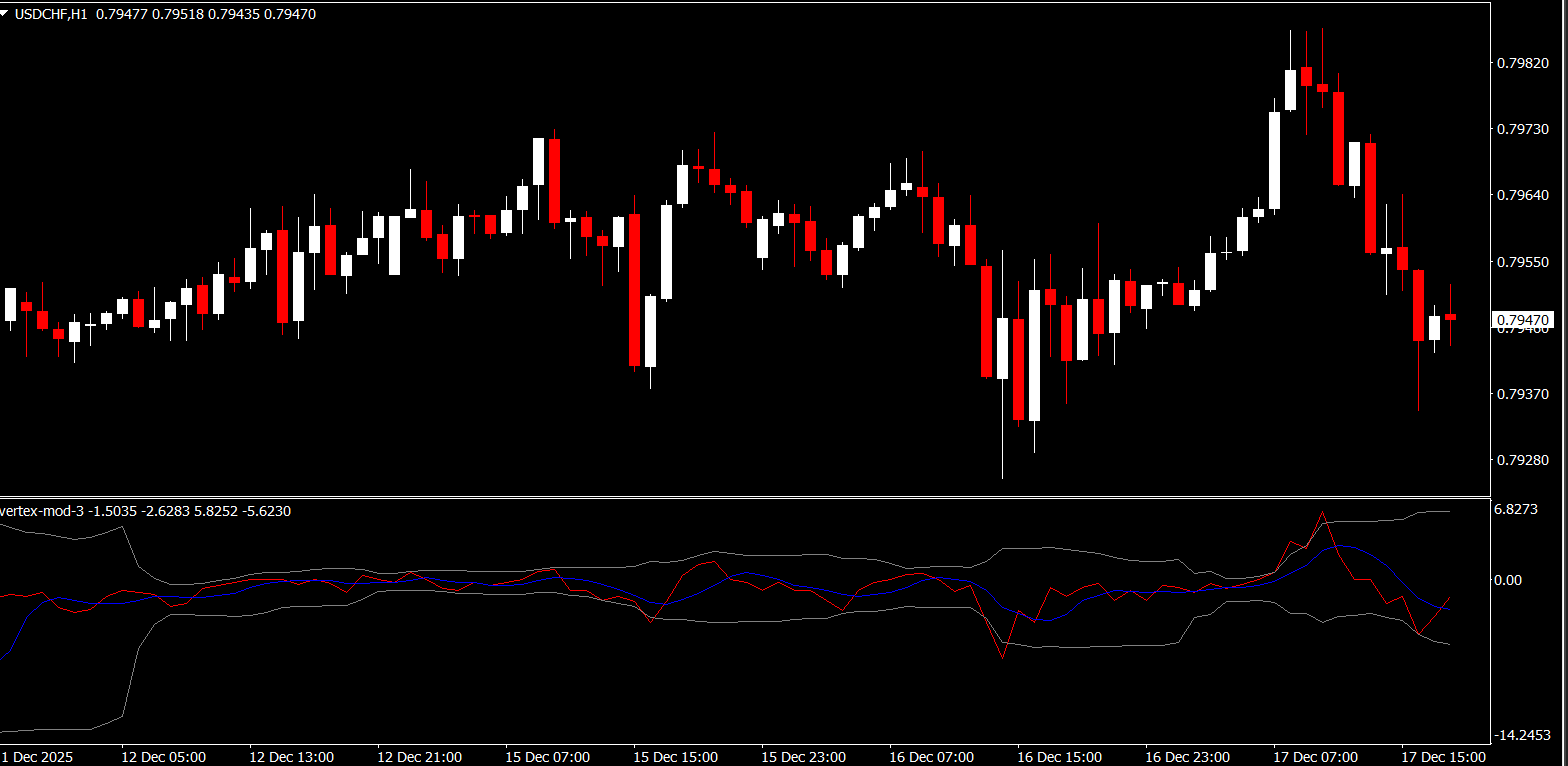Click the USDCHF,H1 chart symbol label

point(51,15)
